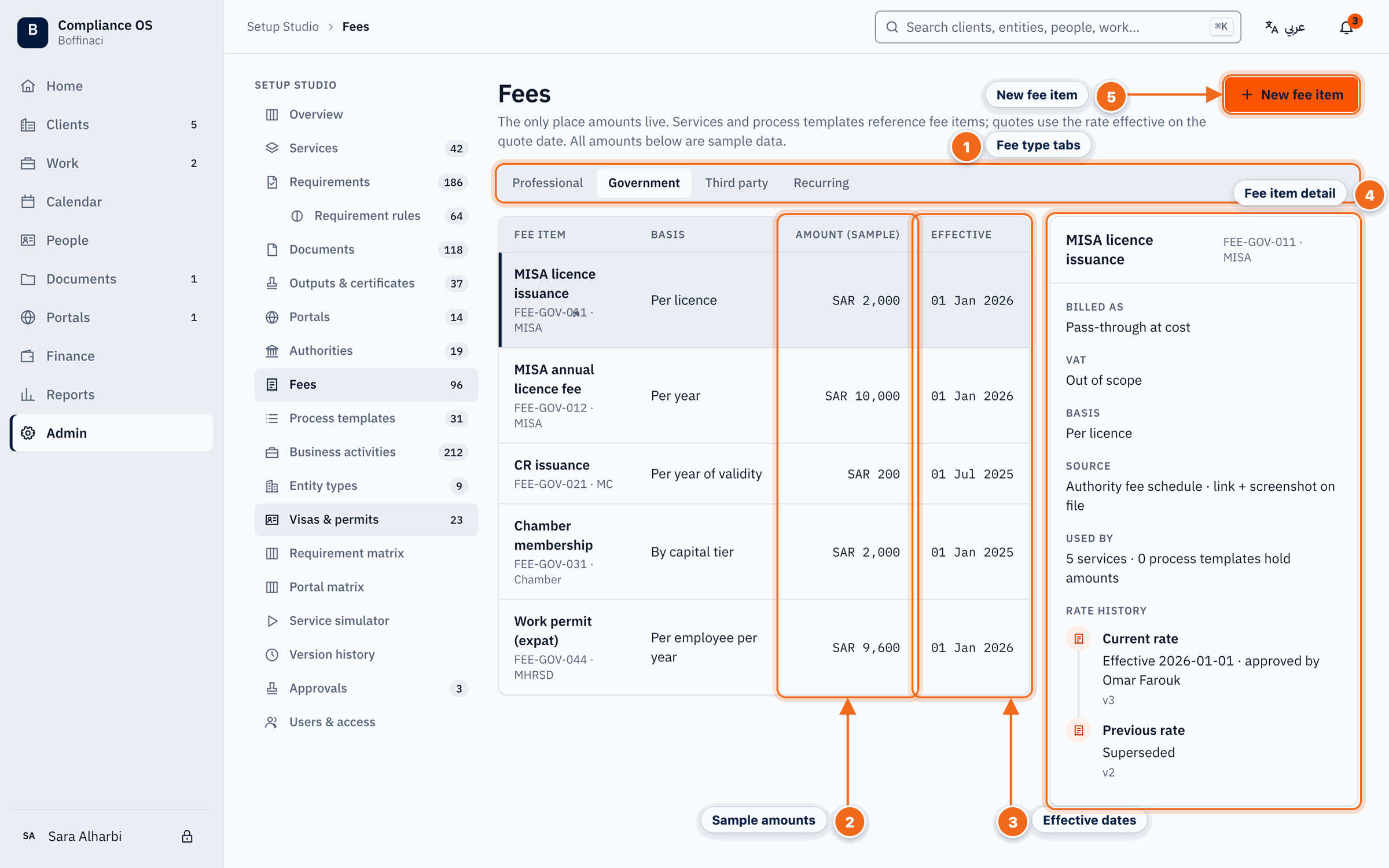Viewport: 1389px width, 868px height.
Task: Focus the search clients field
Action: (1057, 27)
